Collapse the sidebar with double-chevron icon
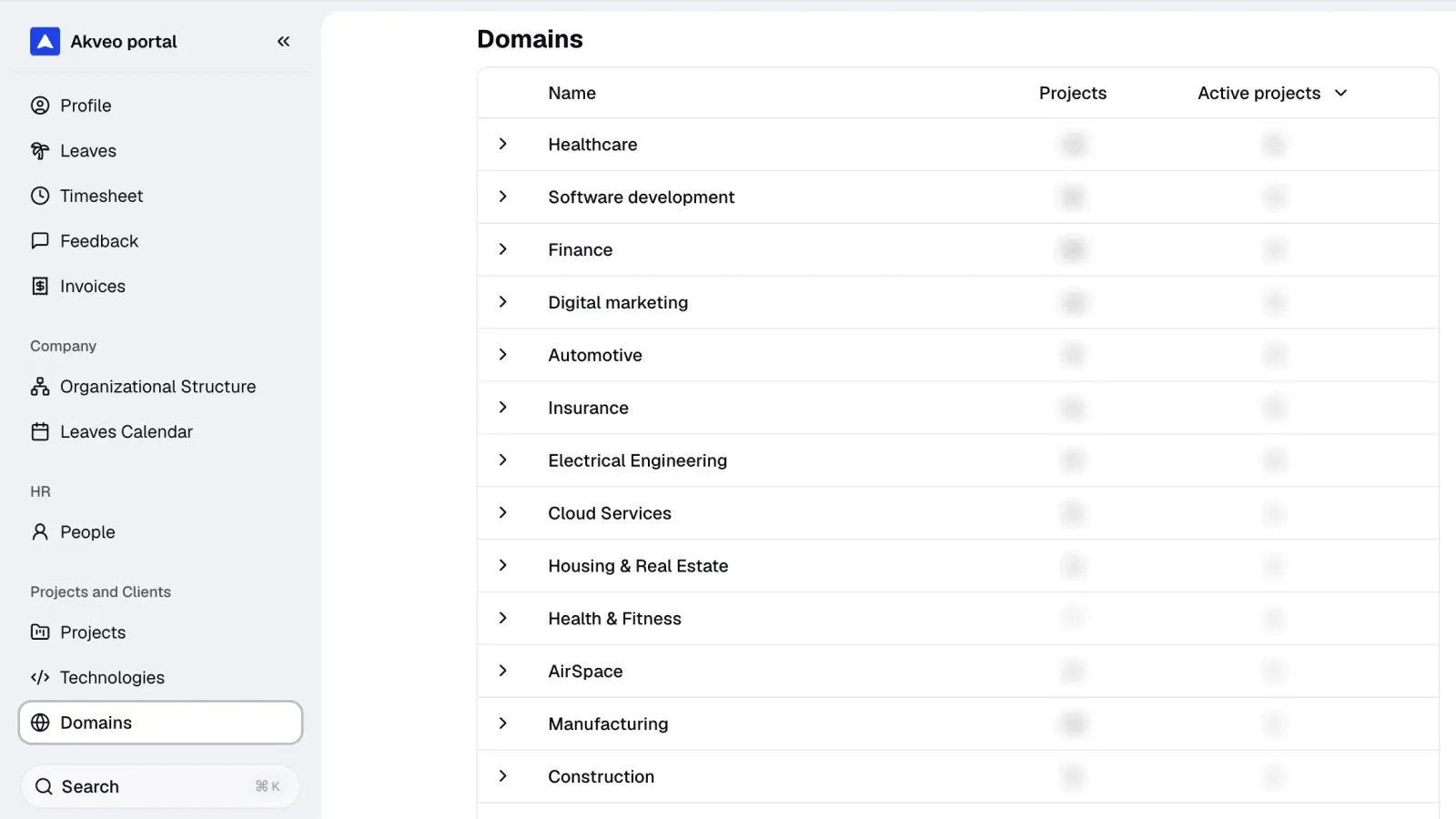 click(284, 42)
